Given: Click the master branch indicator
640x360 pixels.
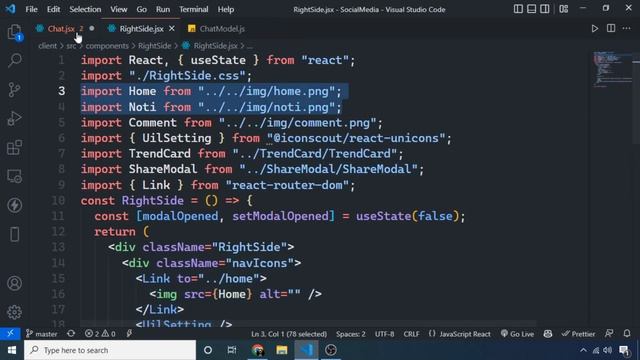Looking at the screenshot, I should pos(42,334).
